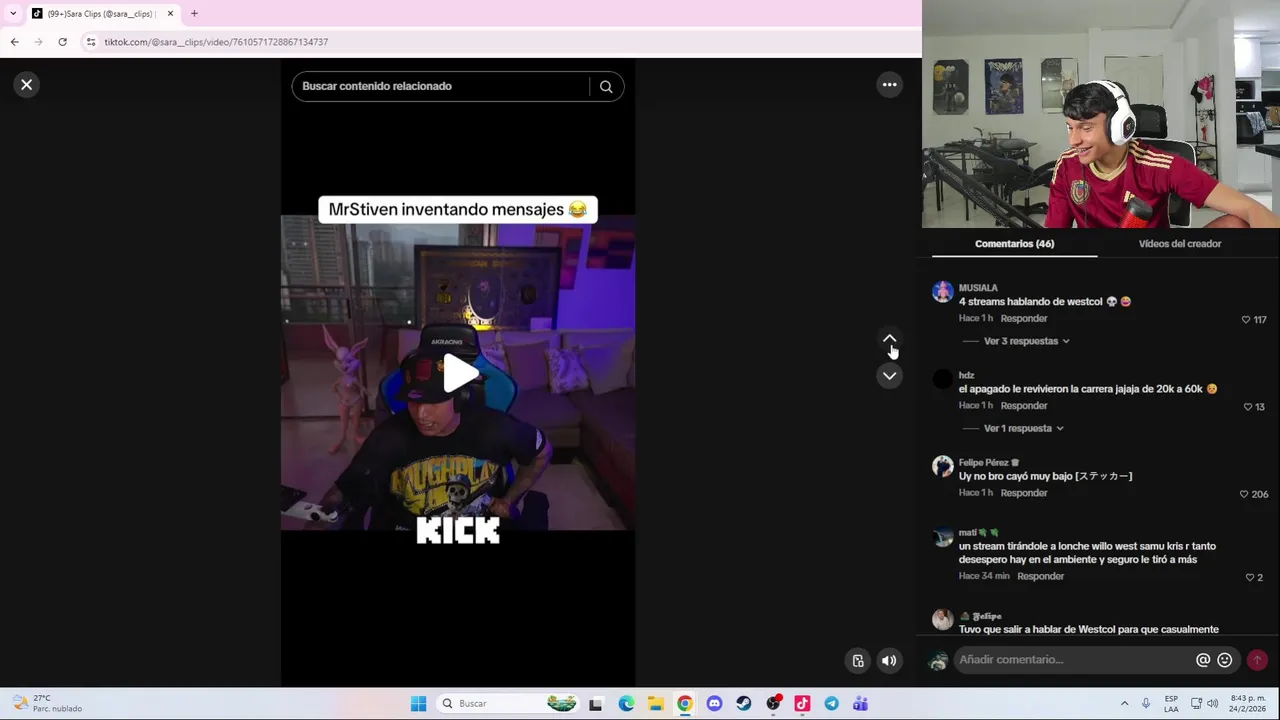Close the 'Sara Clips' browser tab

[x=170, y=13]
